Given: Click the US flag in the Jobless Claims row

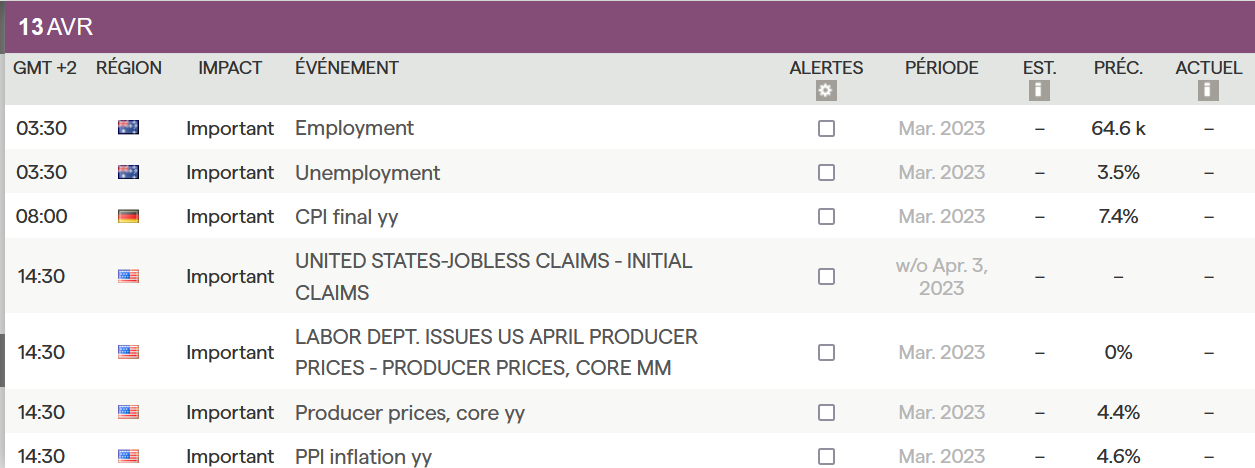Looking at the screenshot, I should coord(128,276).
